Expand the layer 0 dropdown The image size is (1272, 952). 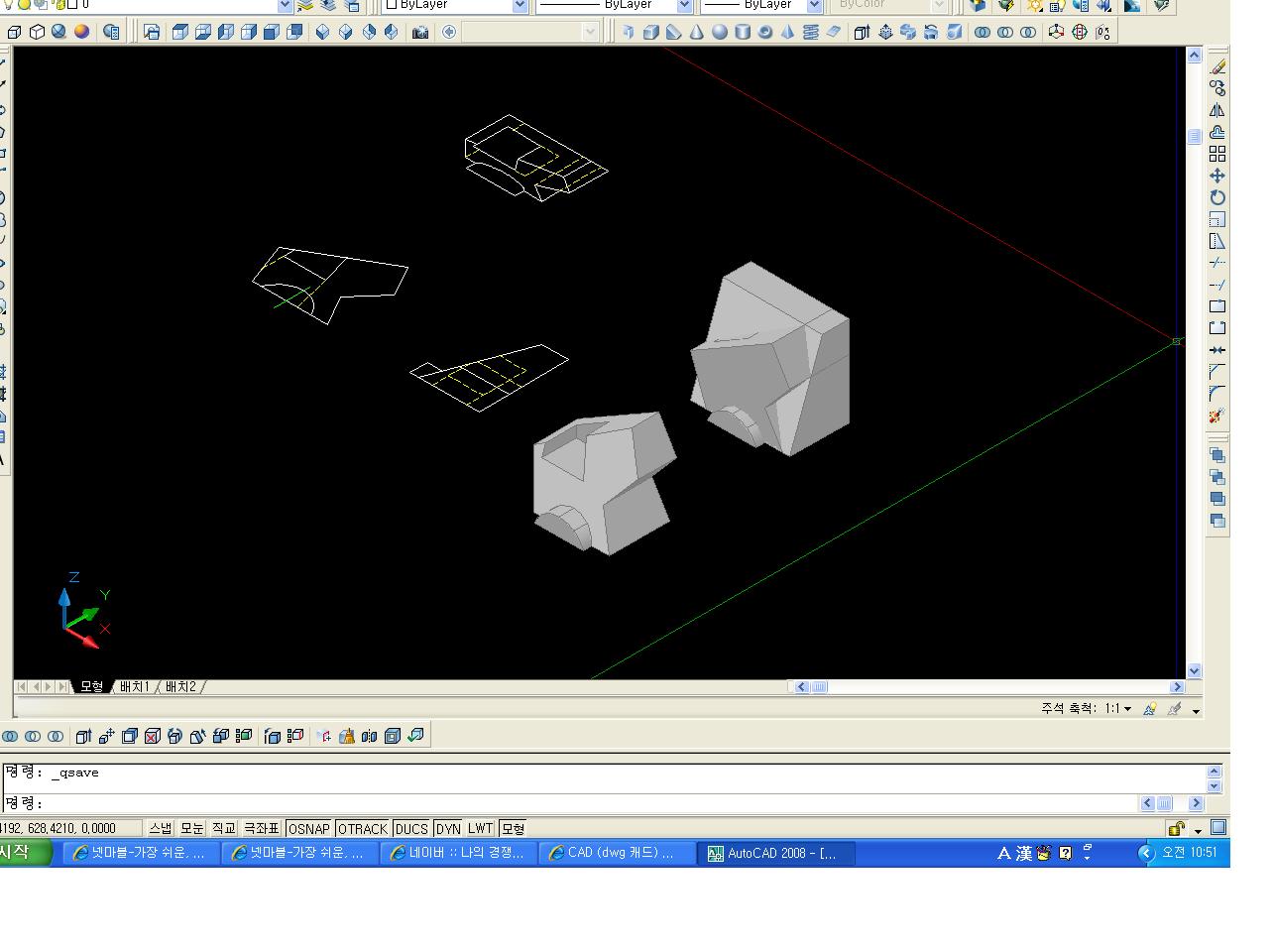click(286, 5)
